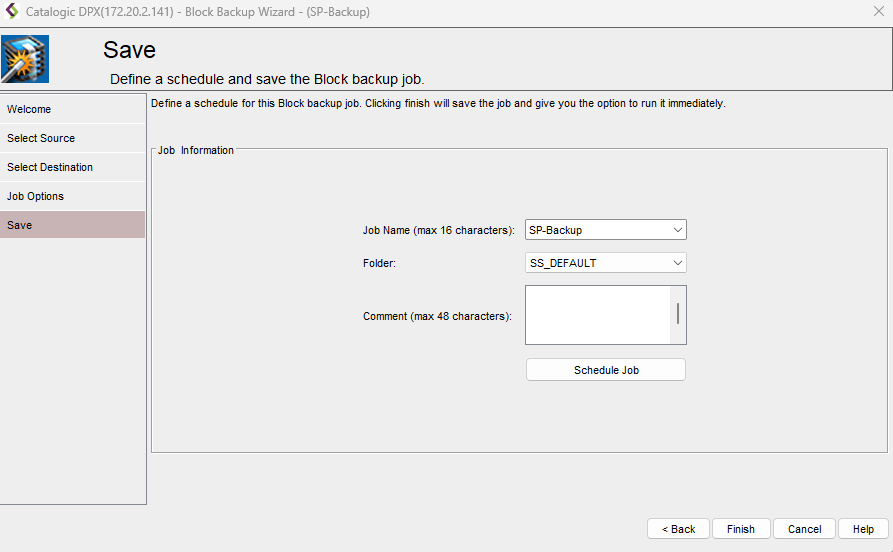Click the Comment box scrollbar
This screenshot has height=552, width=893.
(x=678, y=314)
